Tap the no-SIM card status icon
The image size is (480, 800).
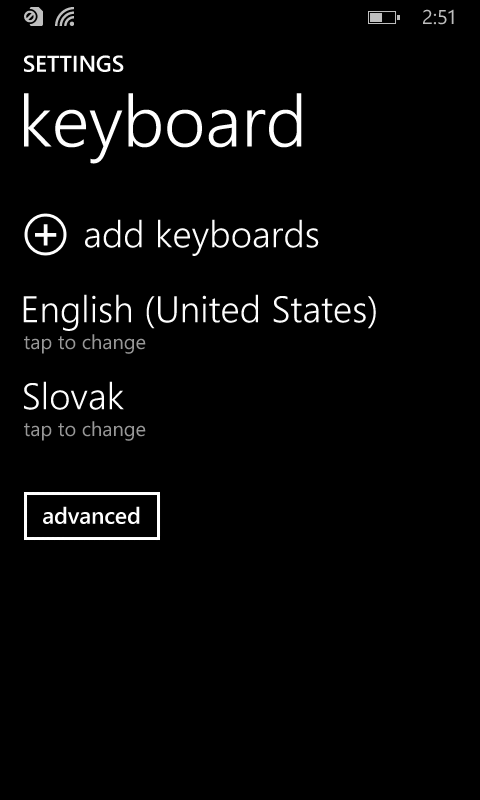click(34, 17)
